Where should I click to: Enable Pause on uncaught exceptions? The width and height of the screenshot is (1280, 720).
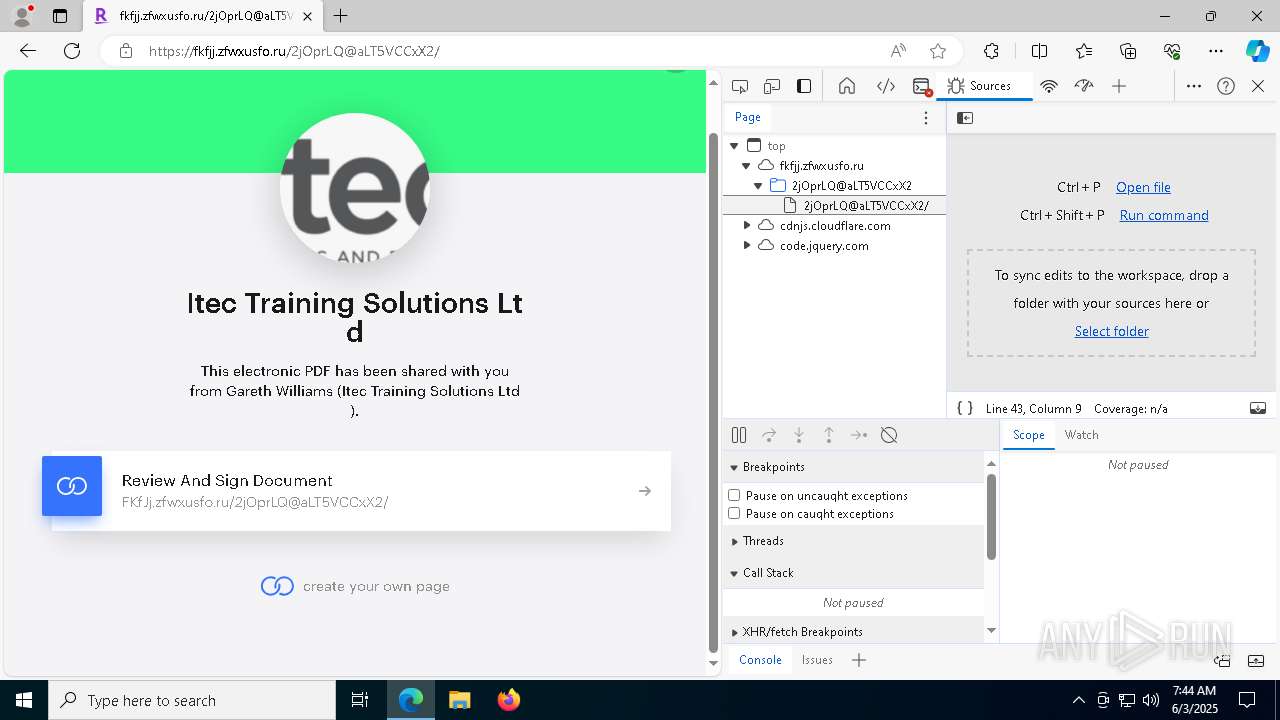click(x=734, y=495)
